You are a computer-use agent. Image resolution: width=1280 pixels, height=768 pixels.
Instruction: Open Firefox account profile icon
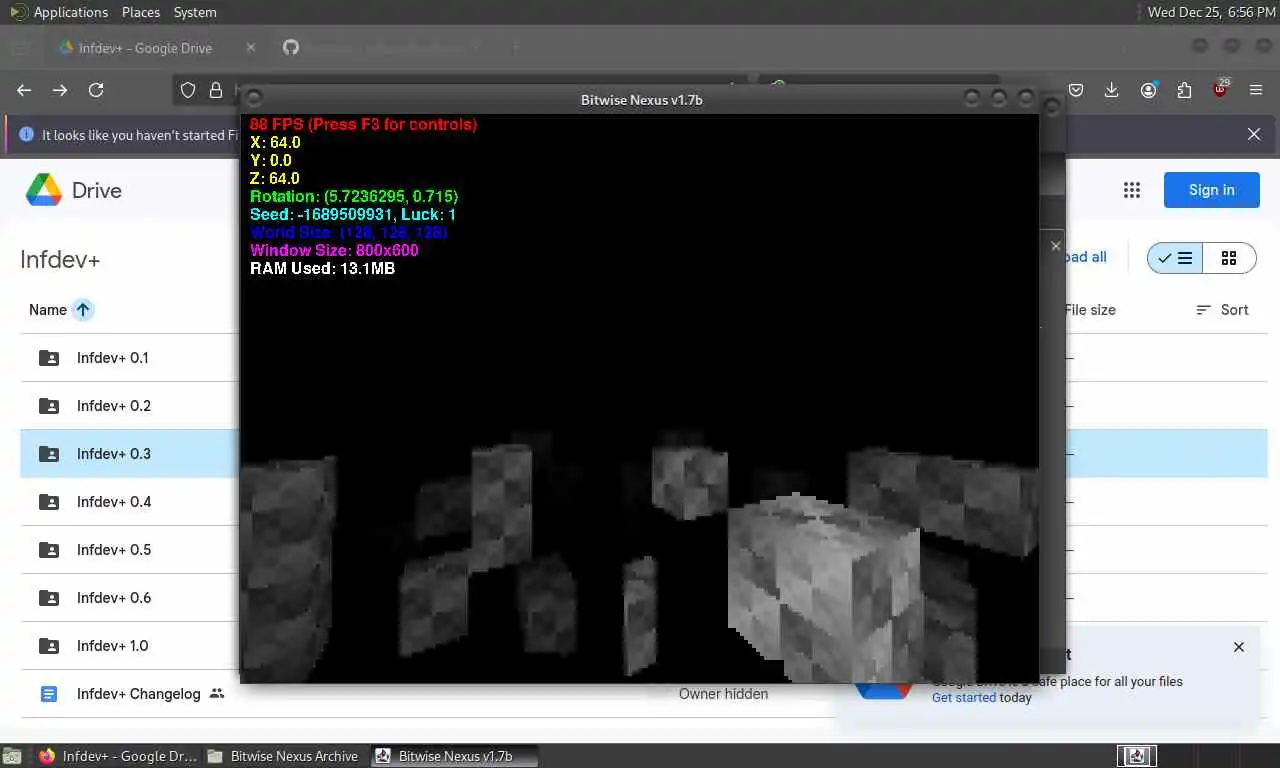pyautogui.click(x=1148, y=90)
